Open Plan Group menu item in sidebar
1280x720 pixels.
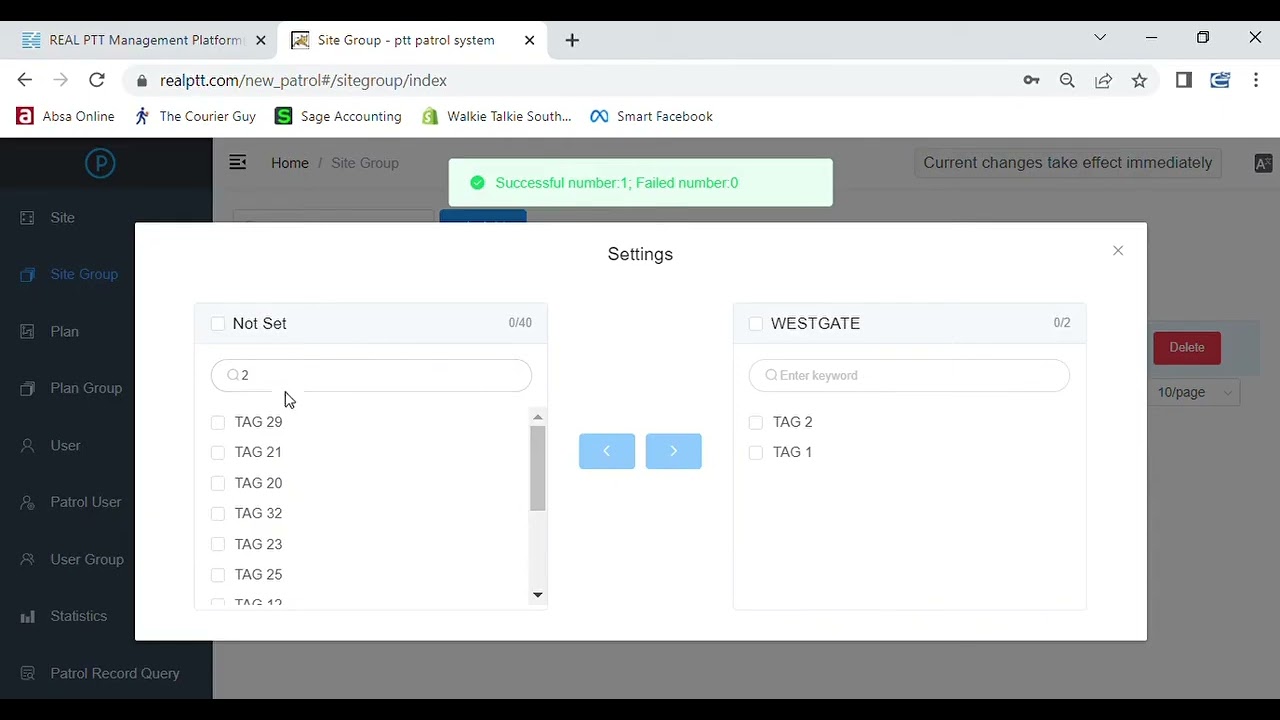pos(86,388)
